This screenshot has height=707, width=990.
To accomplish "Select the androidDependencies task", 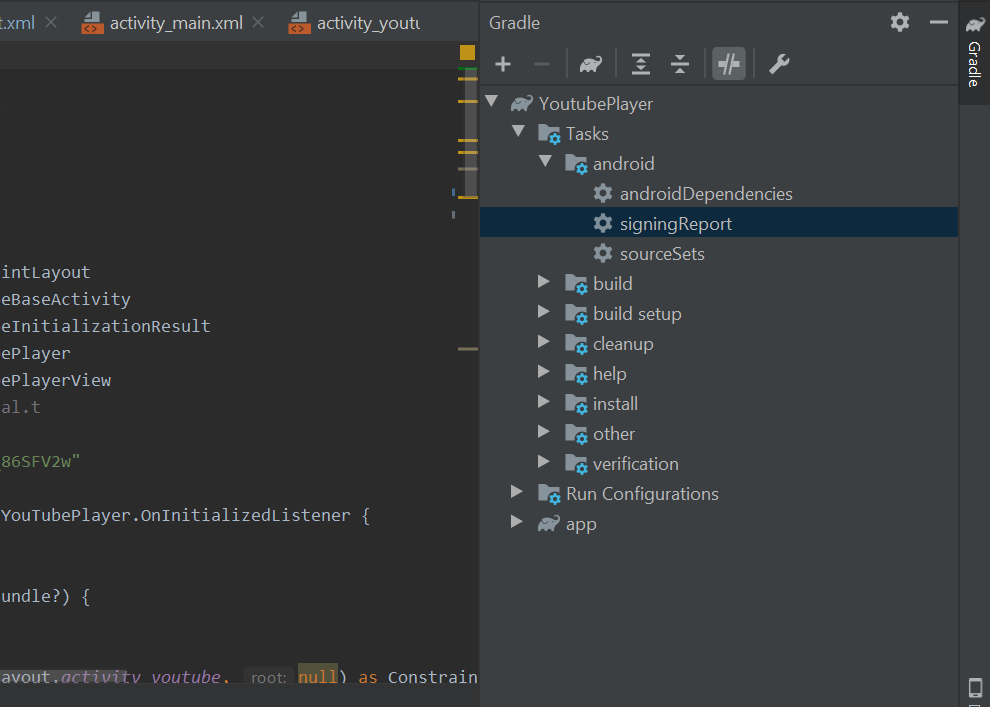I will coord(705,193).
